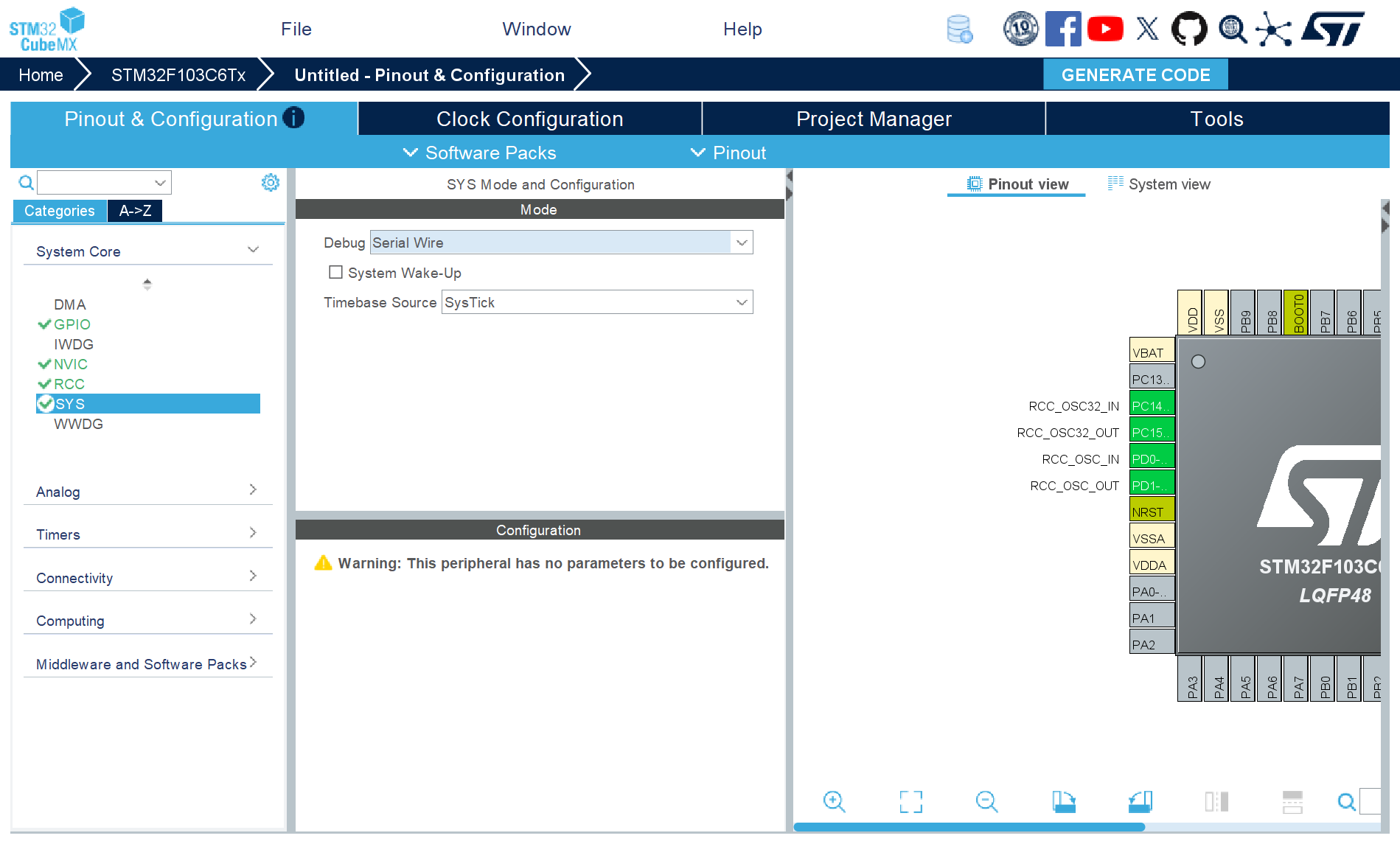Open the Software Packs dropdown menu
This screenshot has height=844, width=1400.
point(480,153)
